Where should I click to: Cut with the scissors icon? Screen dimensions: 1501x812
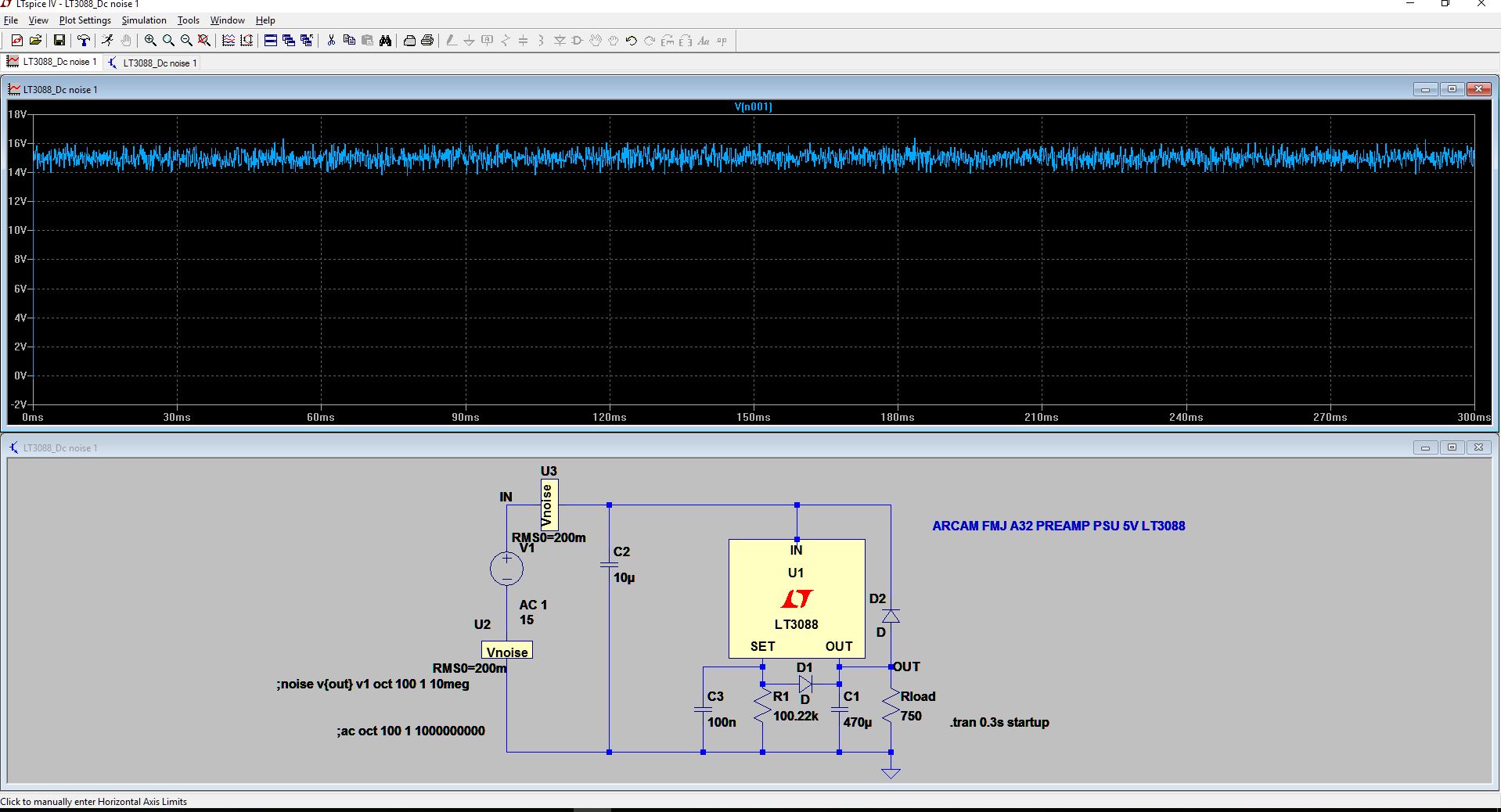tap(331, 41)
